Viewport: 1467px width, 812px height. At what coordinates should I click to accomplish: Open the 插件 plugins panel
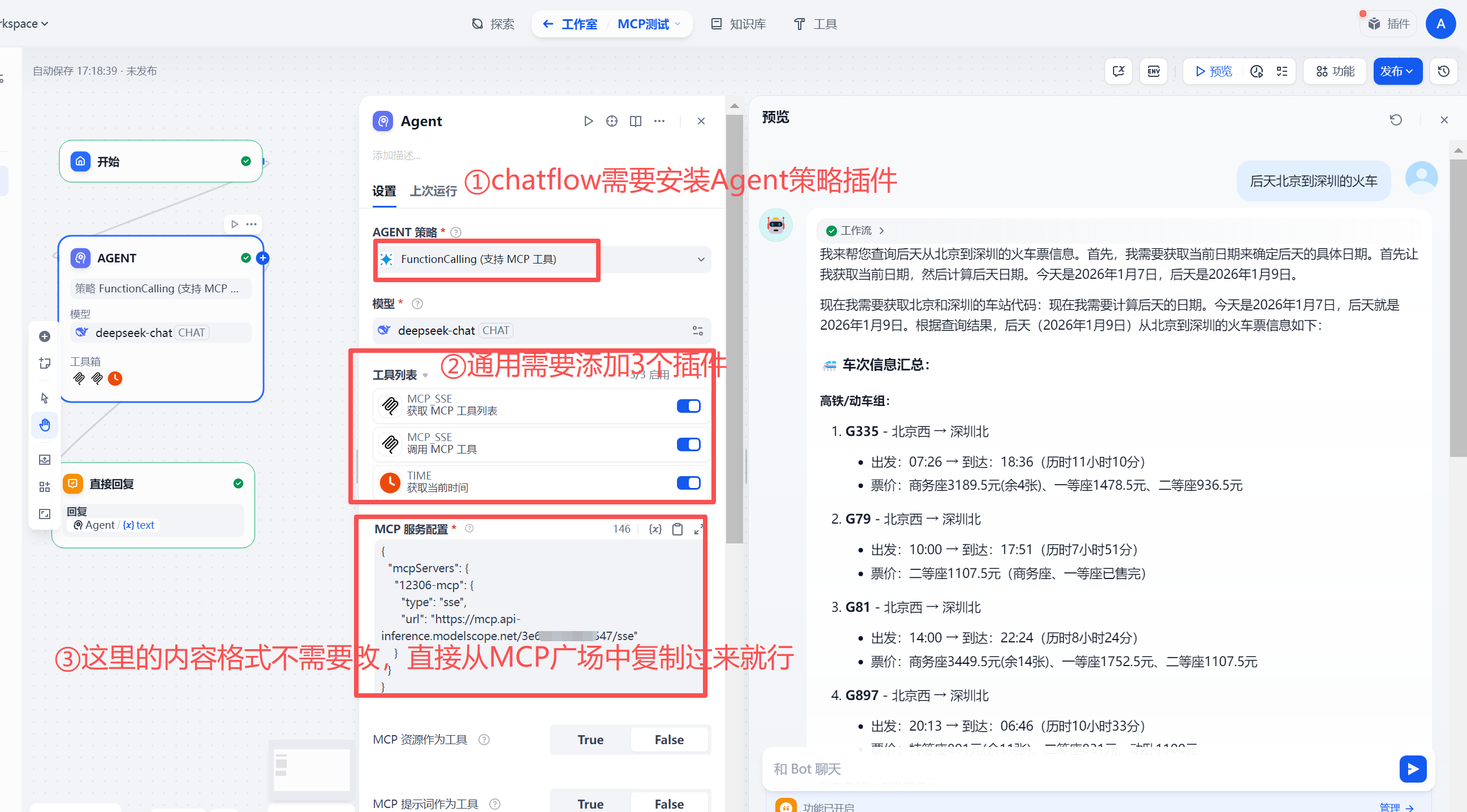click(1388, 24)
